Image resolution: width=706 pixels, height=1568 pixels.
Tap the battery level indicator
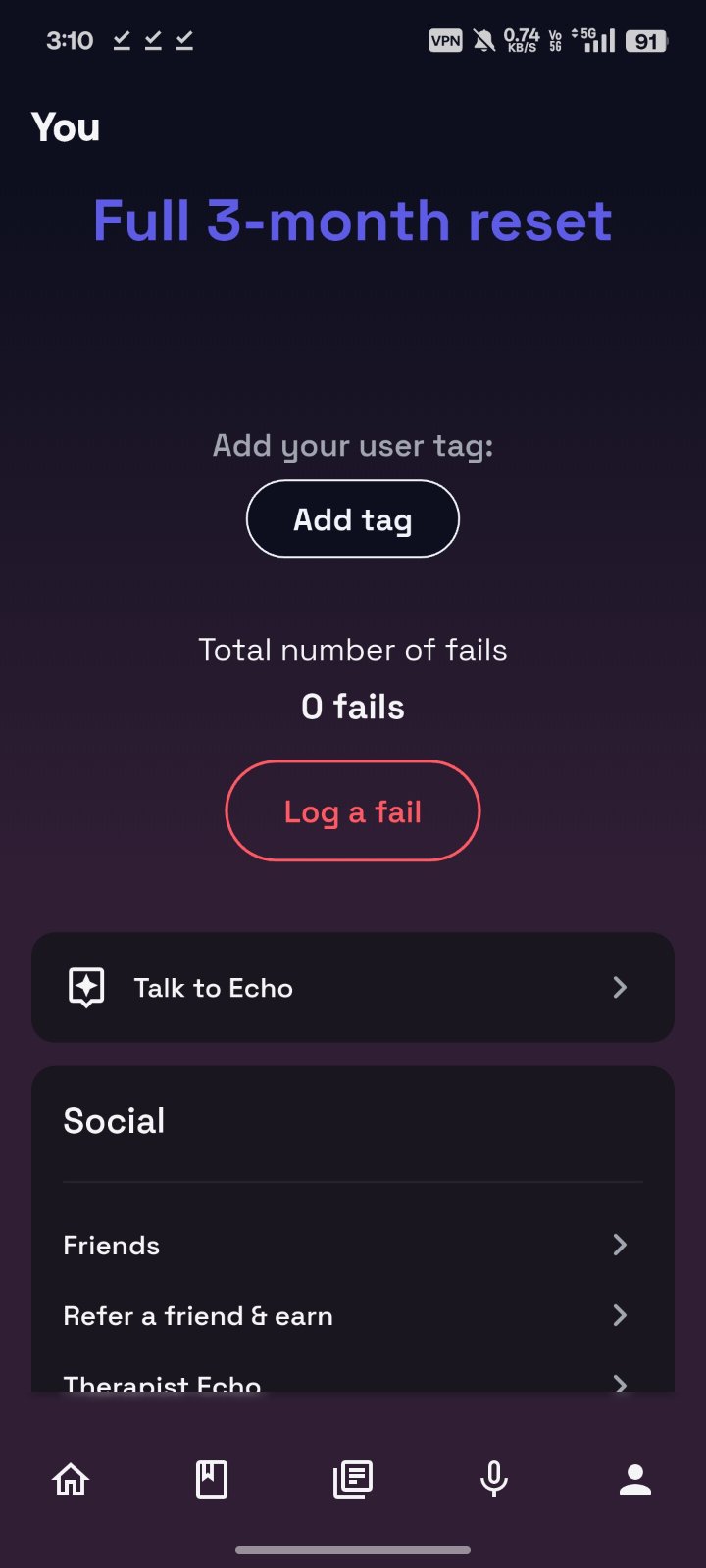coord(646,41)
